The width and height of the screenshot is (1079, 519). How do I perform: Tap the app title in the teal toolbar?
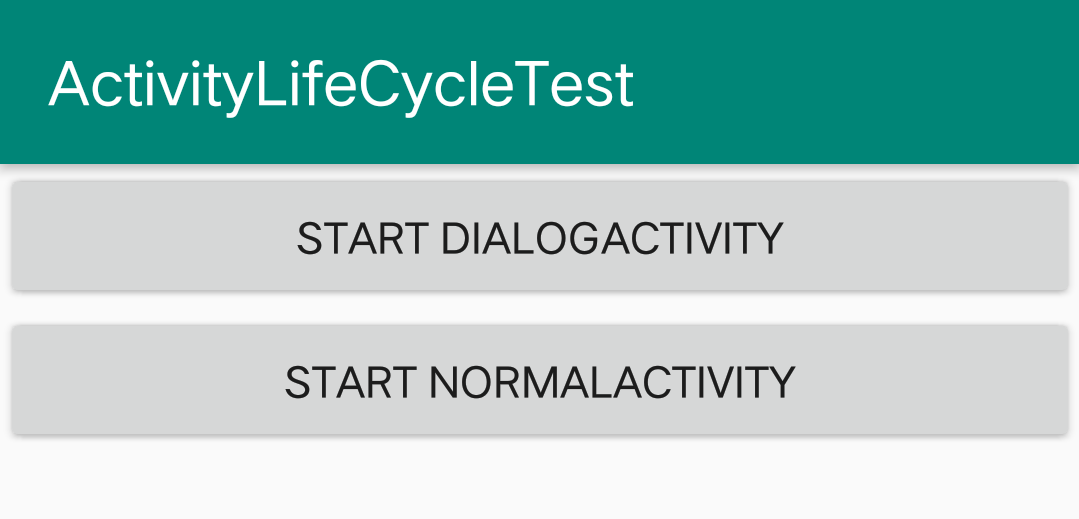tap(341, 84)
